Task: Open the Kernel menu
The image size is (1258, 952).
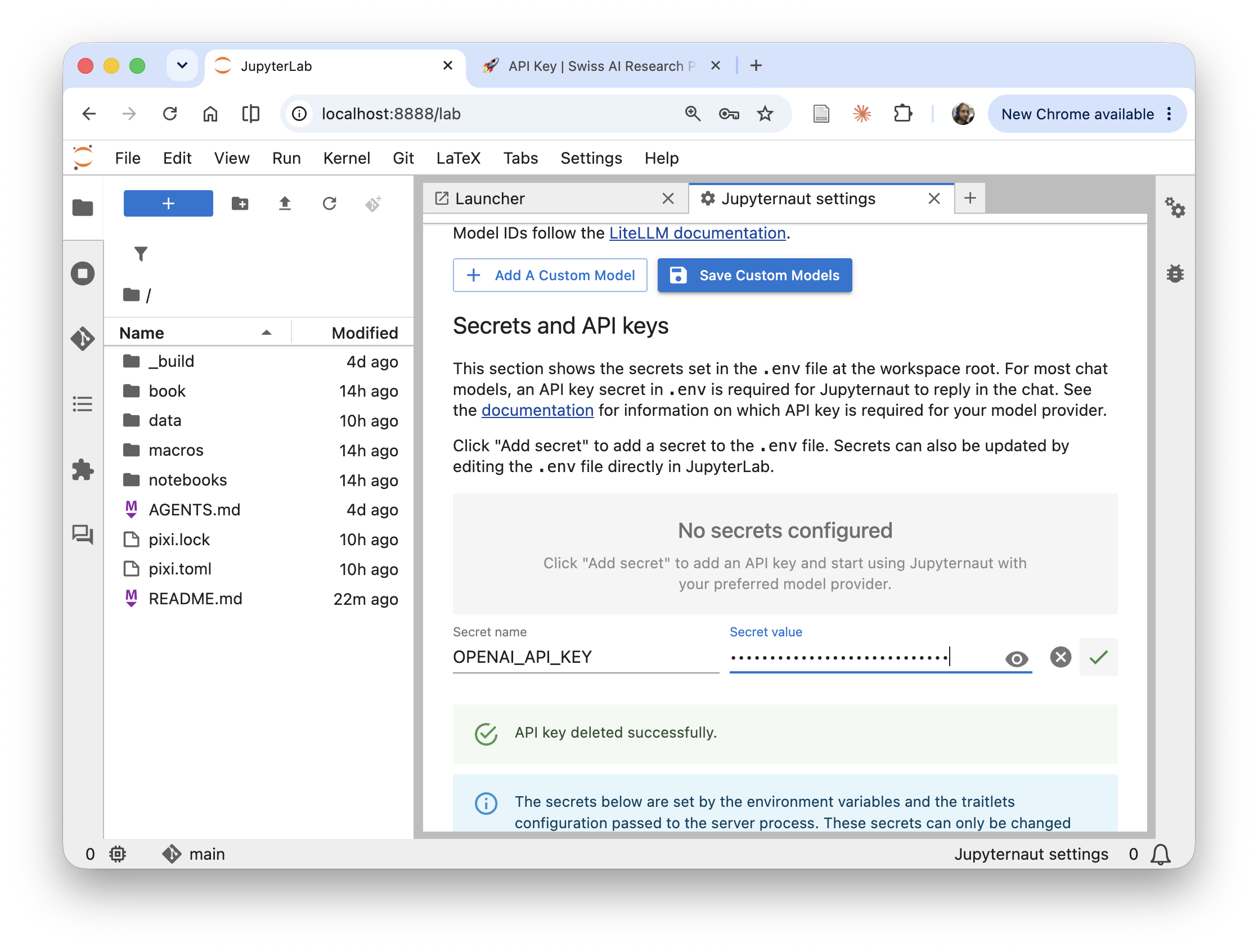Action: tap(347, 158)
